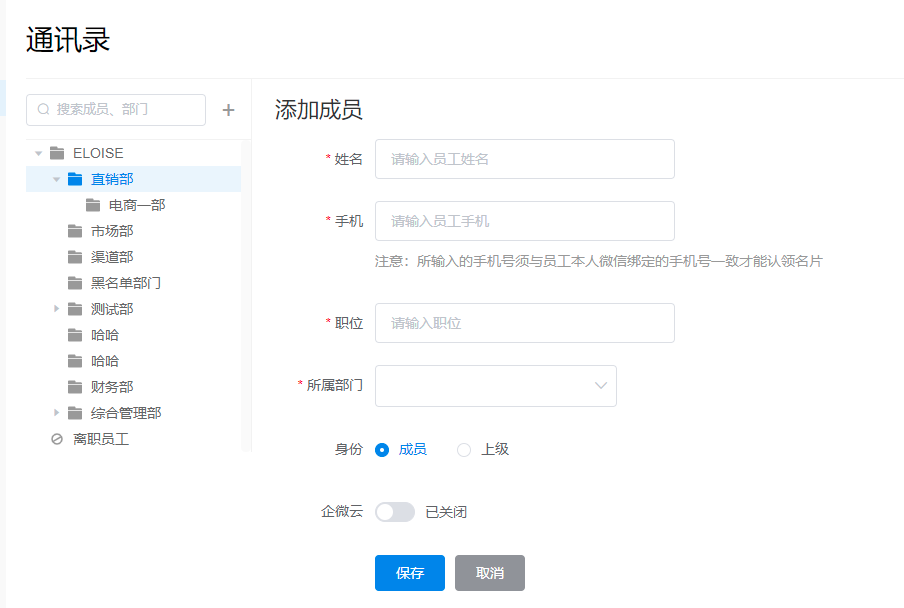Open the 所属部门 dropdown
Image resolution: width=904 pixels, height=608 pixels.
coord(495,386)
